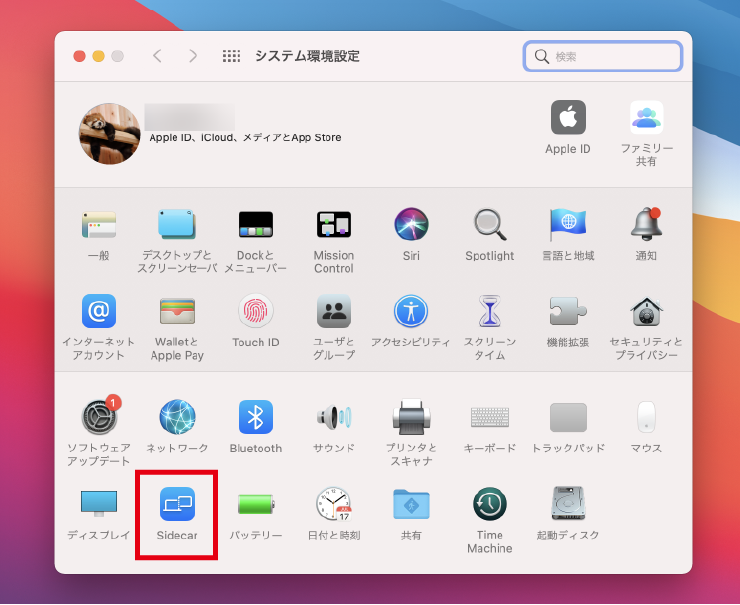Image resolution: width=740 pixels, height=605 pixels.
Task: Open インターネットアカウント pane
Action: (99, 311)
